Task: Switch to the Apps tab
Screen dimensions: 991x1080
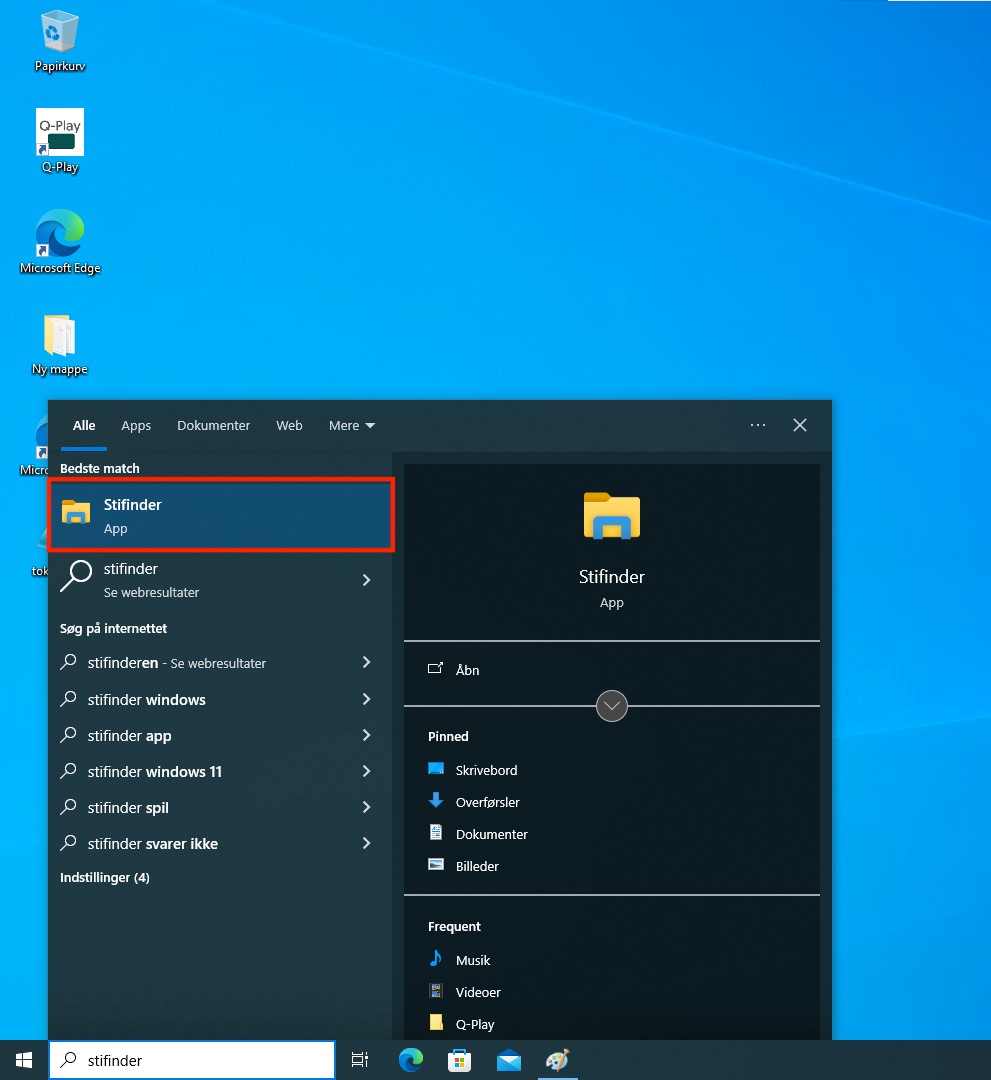Action: point(136,426)
